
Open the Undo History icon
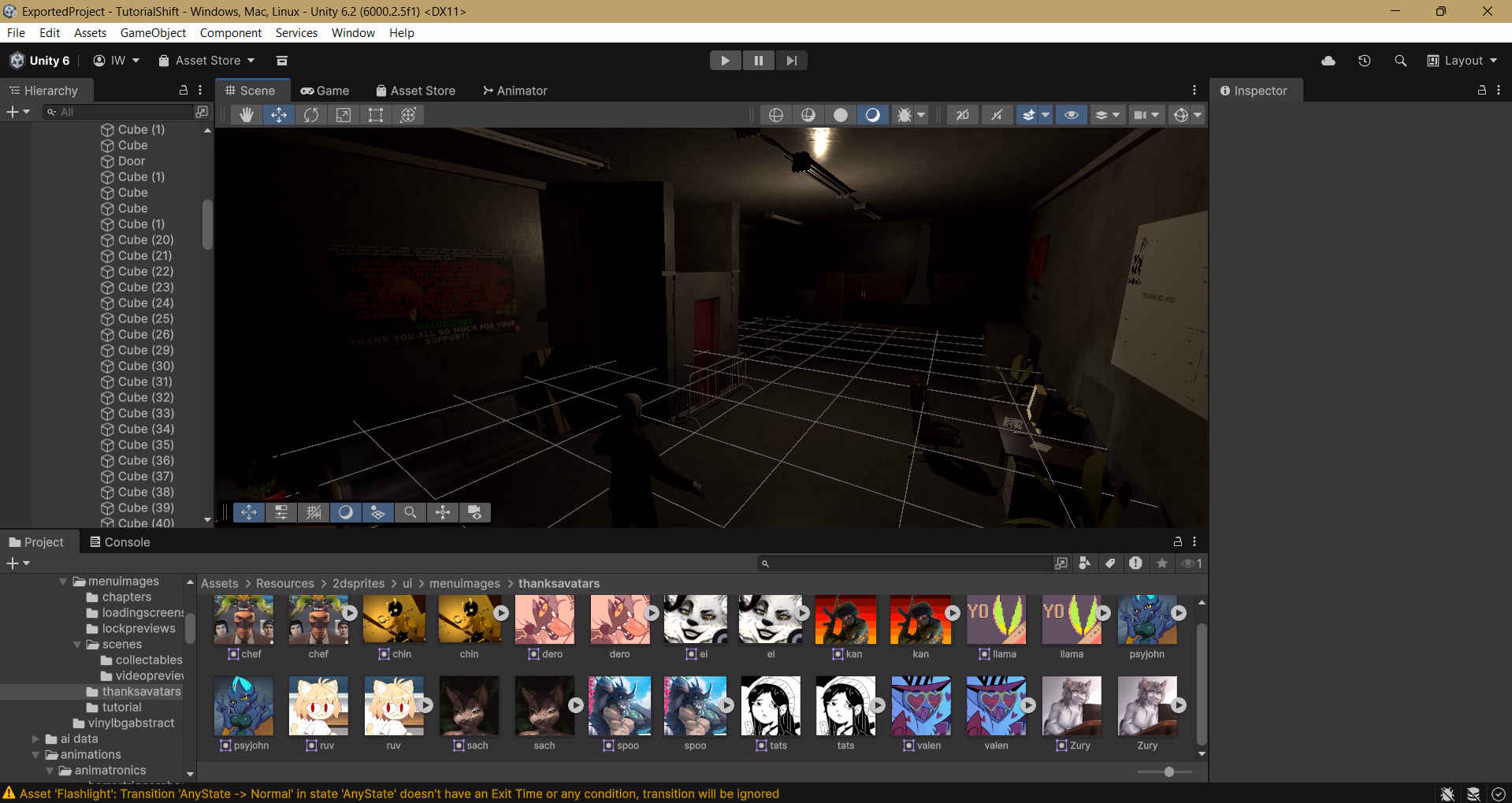pyautogui.click(x=1365, y=61)
